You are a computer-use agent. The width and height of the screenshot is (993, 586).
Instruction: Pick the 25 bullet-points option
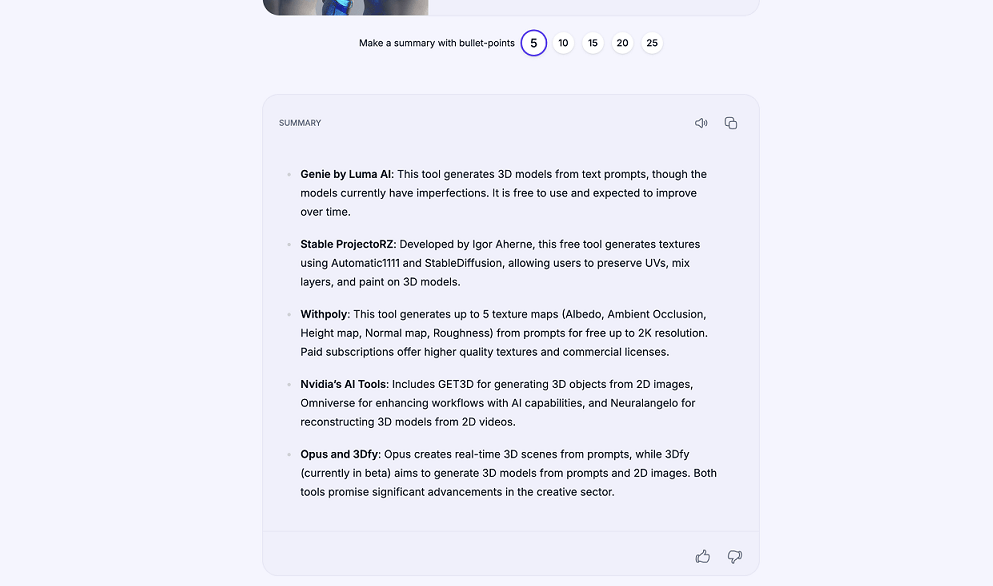652,43
